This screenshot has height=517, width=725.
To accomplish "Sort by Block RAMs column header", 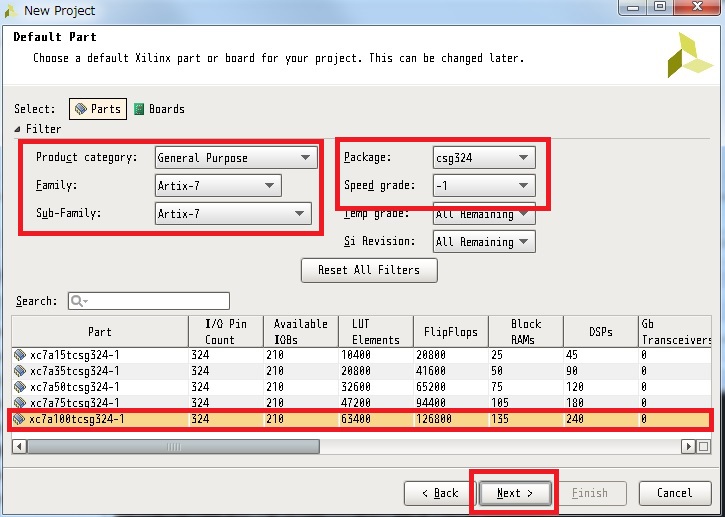I will tap(526, 332).
